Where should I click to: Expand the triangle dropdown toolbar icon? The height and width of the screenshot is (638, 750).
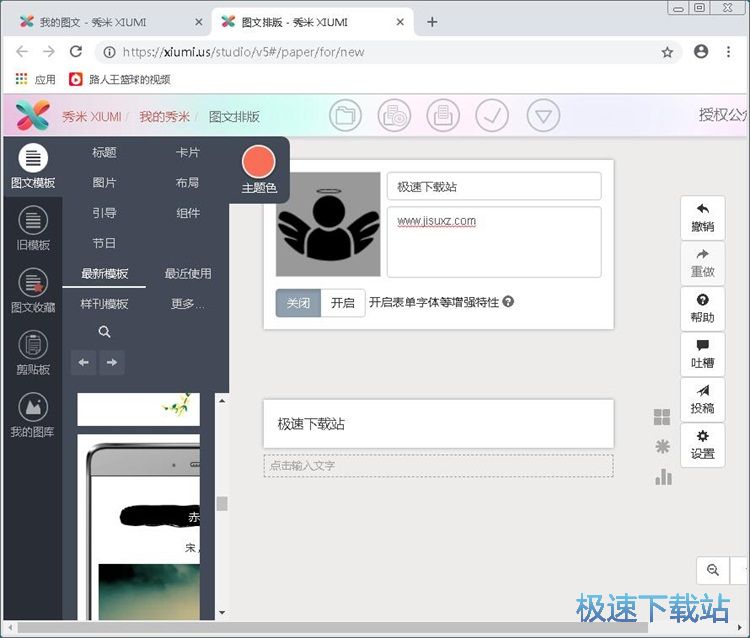(x=543, y=115)
